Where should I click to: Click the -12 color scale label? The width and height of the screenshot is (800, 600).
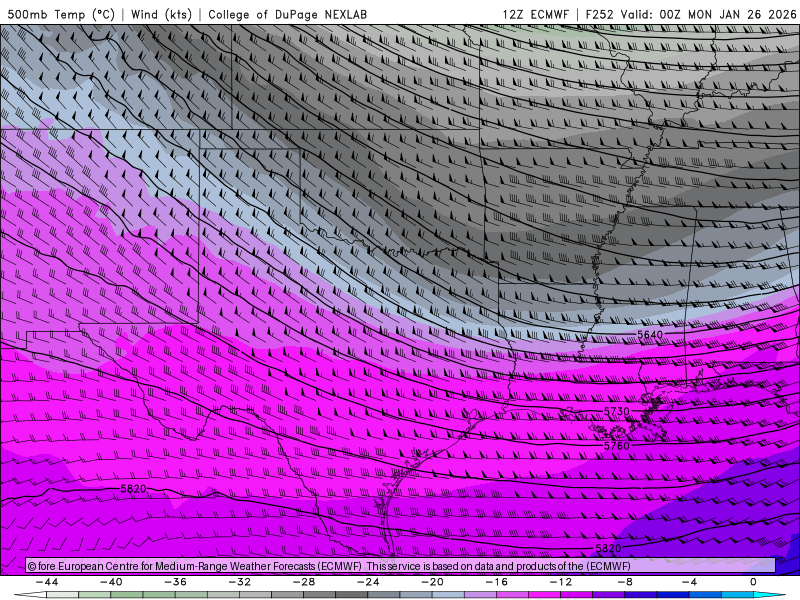pos(561,582)
